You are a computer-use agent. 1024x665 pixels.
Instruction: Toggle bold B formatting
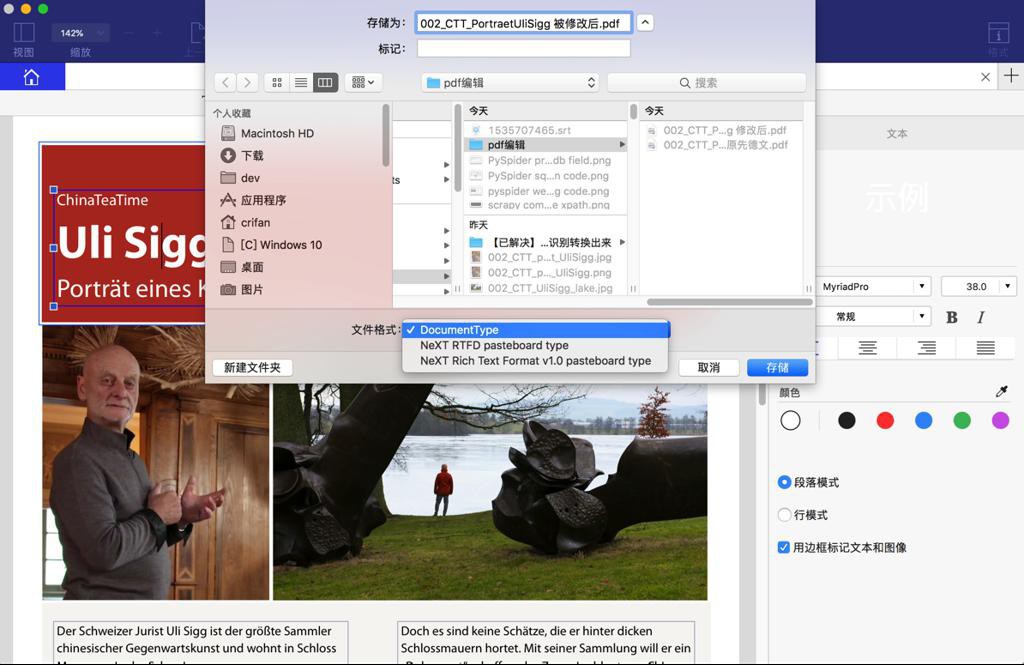(x=952, y=317)
